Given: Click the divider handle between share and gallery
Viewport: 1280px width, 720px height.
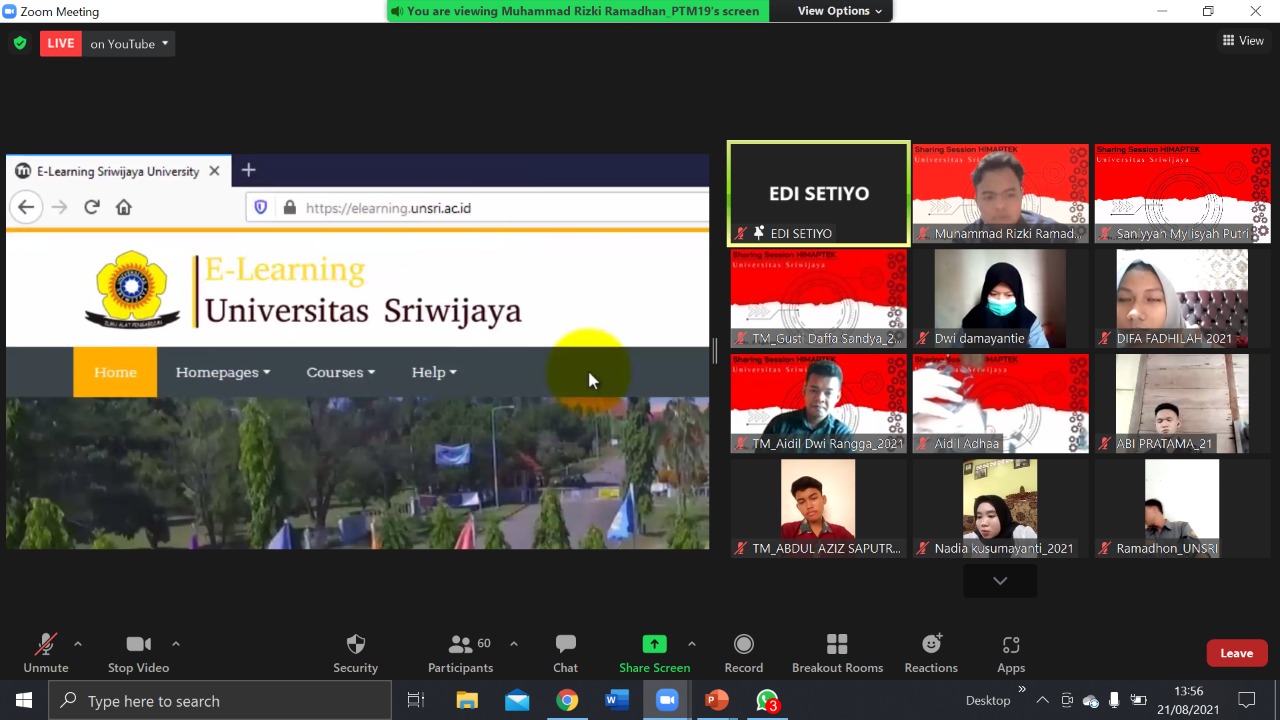Looking at the screenshot, I should (x=715, y=351).
